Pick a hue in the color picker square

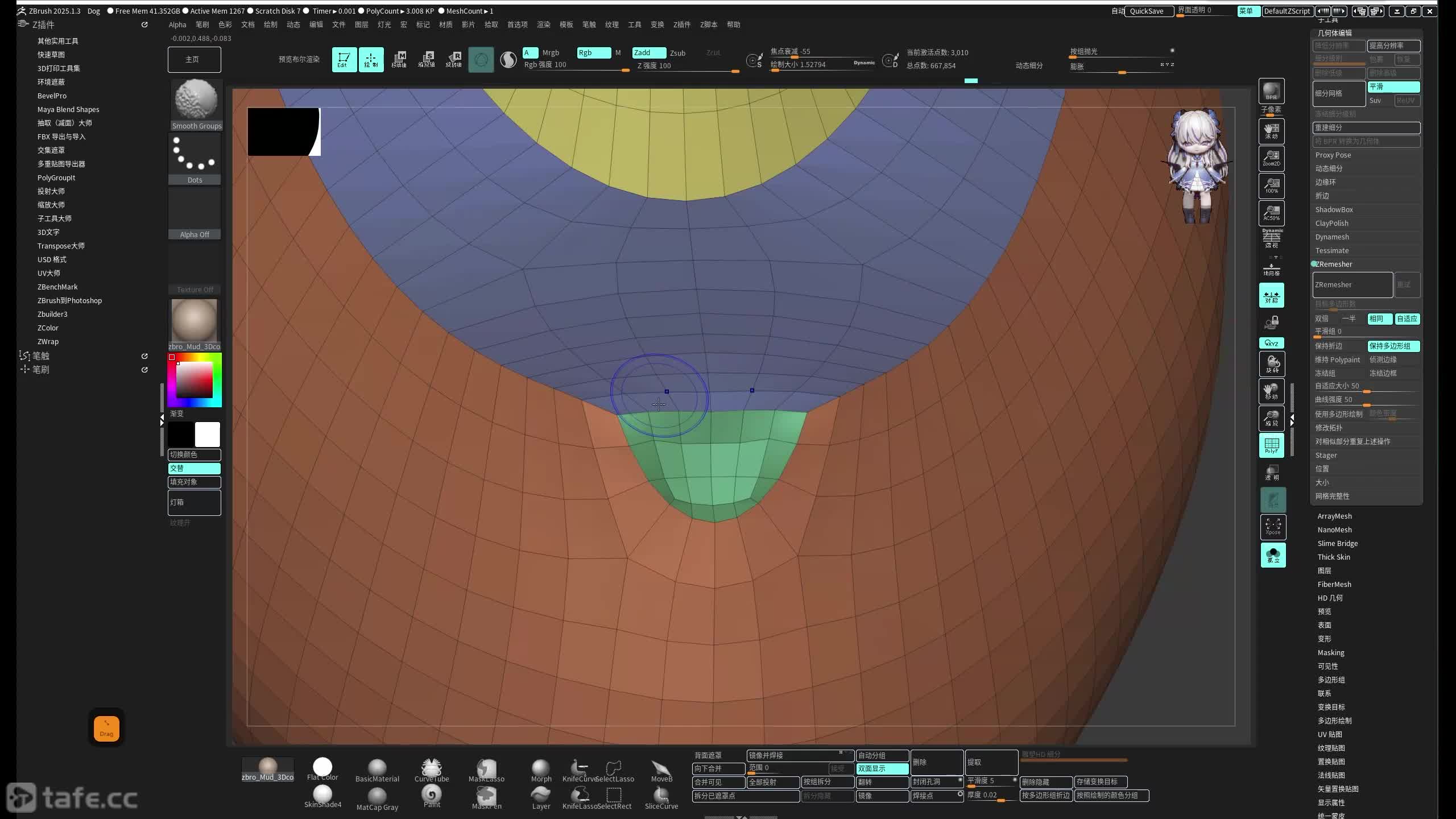point(195,380)
